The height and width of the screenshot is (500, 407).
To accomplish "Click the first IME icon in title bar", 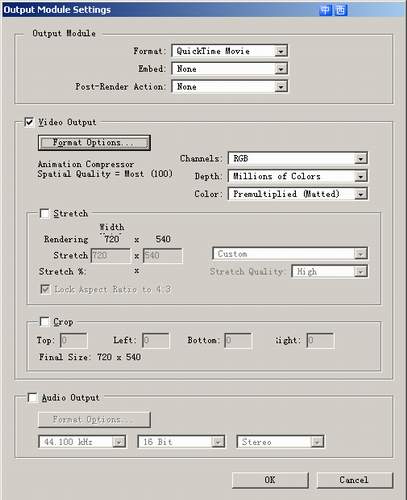I will pyautogui.click(x=325, y=10).
